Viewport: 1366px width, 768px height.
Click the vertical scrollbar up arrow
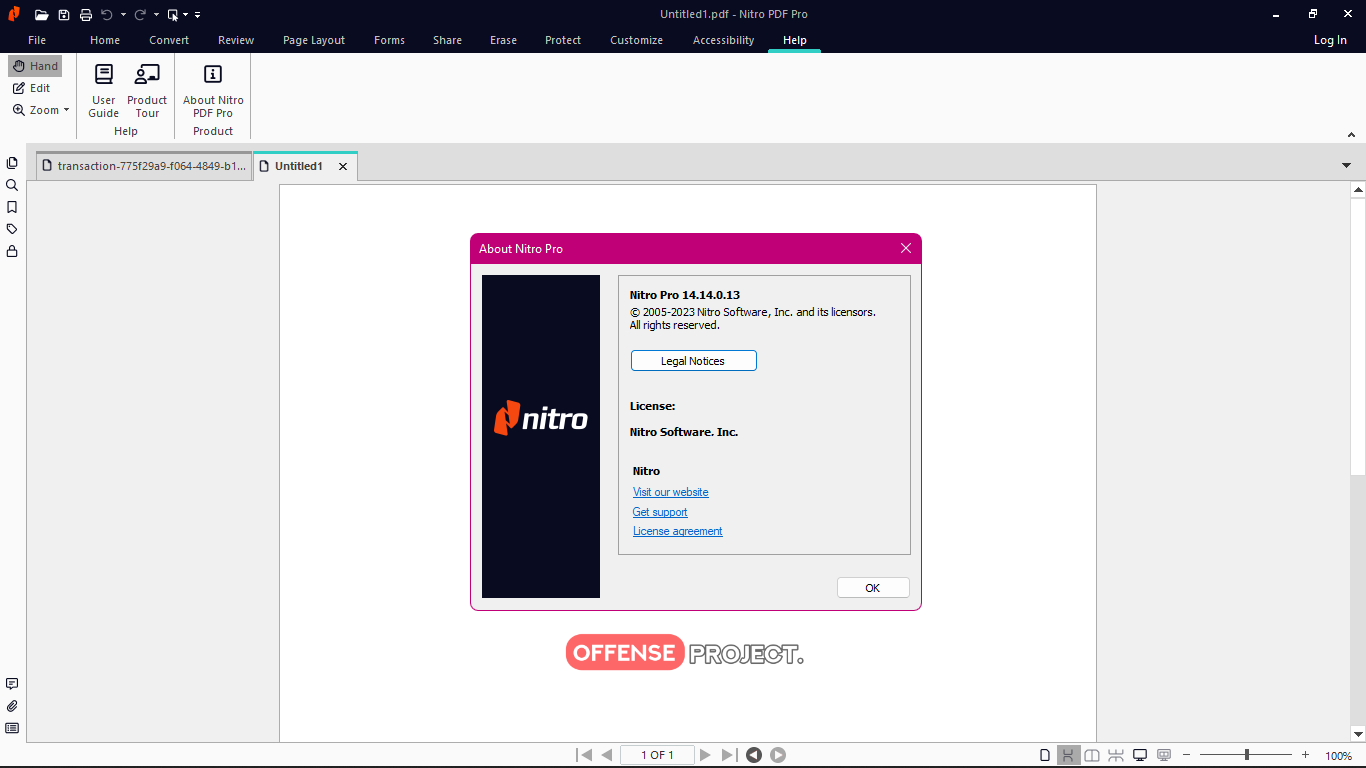pyautogui.click(x=1358, y=189)
